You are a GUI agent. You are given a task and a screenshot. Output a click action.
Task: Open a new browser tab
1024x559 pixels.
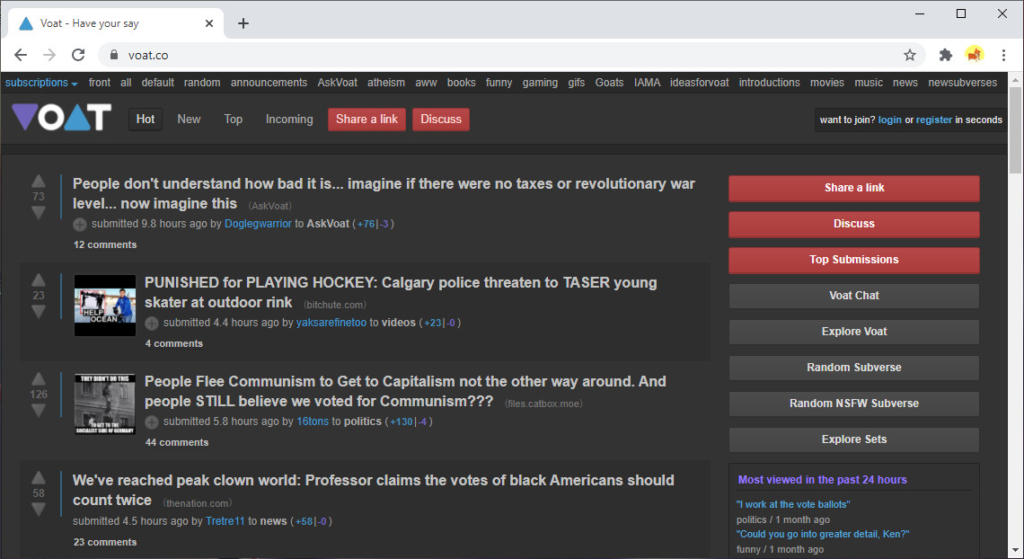[243, 24]
